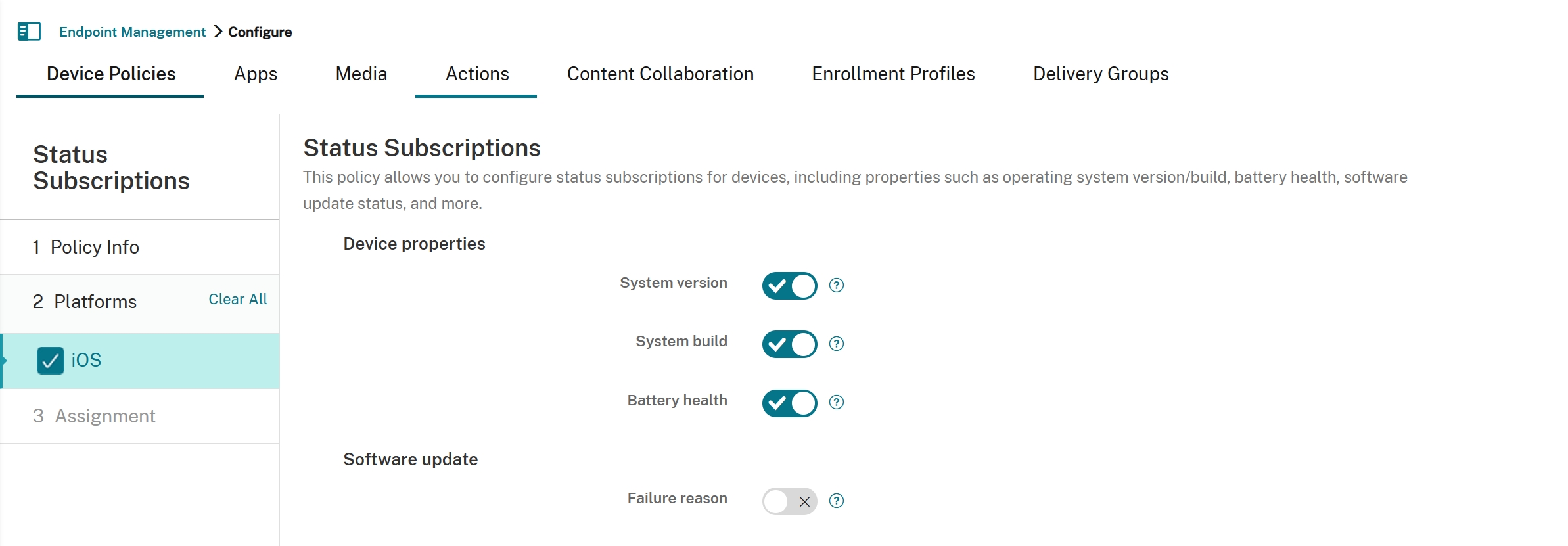Toggle off System build subscription

(789, 344)
